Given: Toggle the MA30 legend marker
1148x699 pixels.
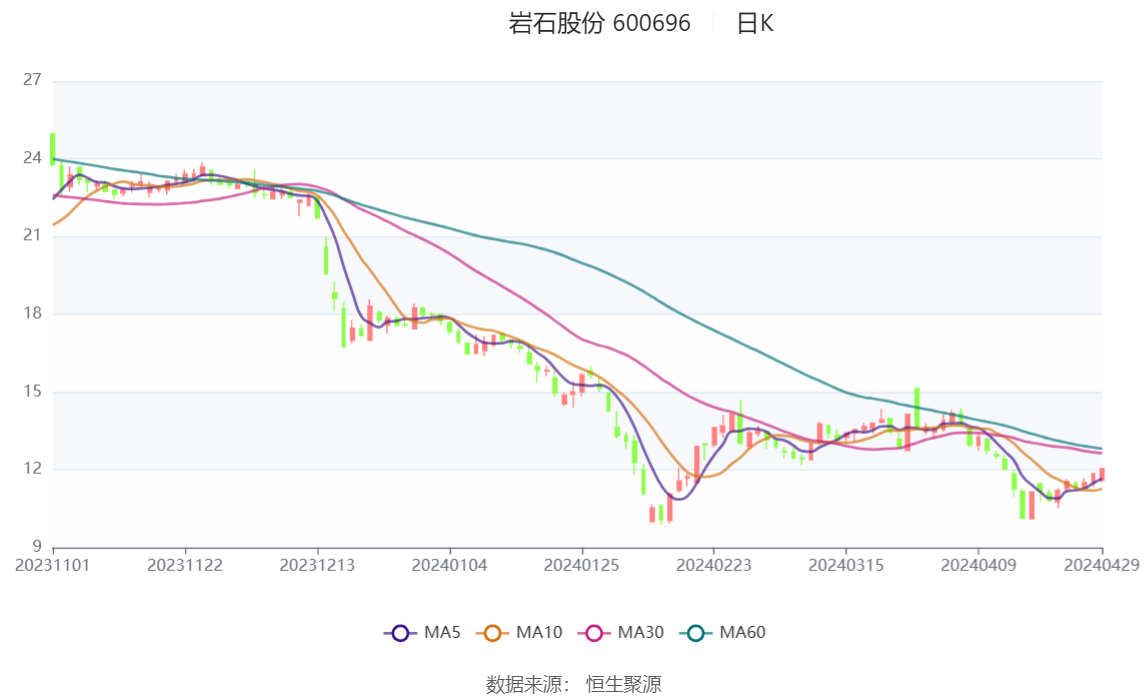Looking at the screenshot, I should click(594, 633).
